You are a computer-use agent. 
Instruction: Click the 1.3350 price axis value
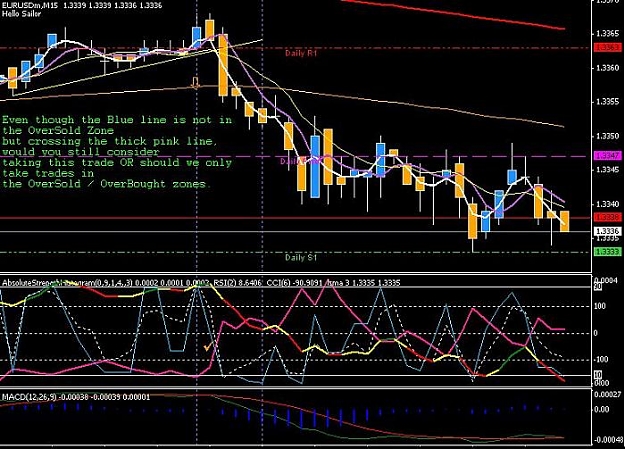click(607, 136)
